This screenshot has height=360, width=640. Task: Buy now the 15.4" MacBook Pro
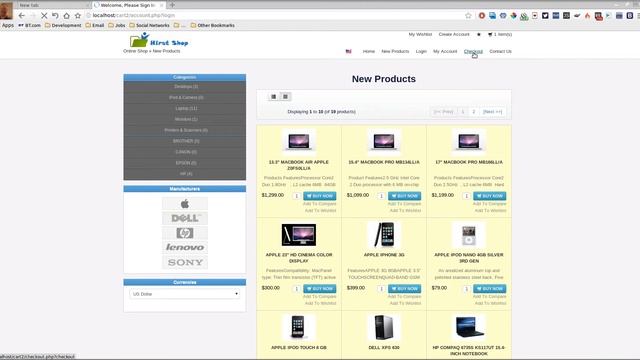(x=404, y=196)
